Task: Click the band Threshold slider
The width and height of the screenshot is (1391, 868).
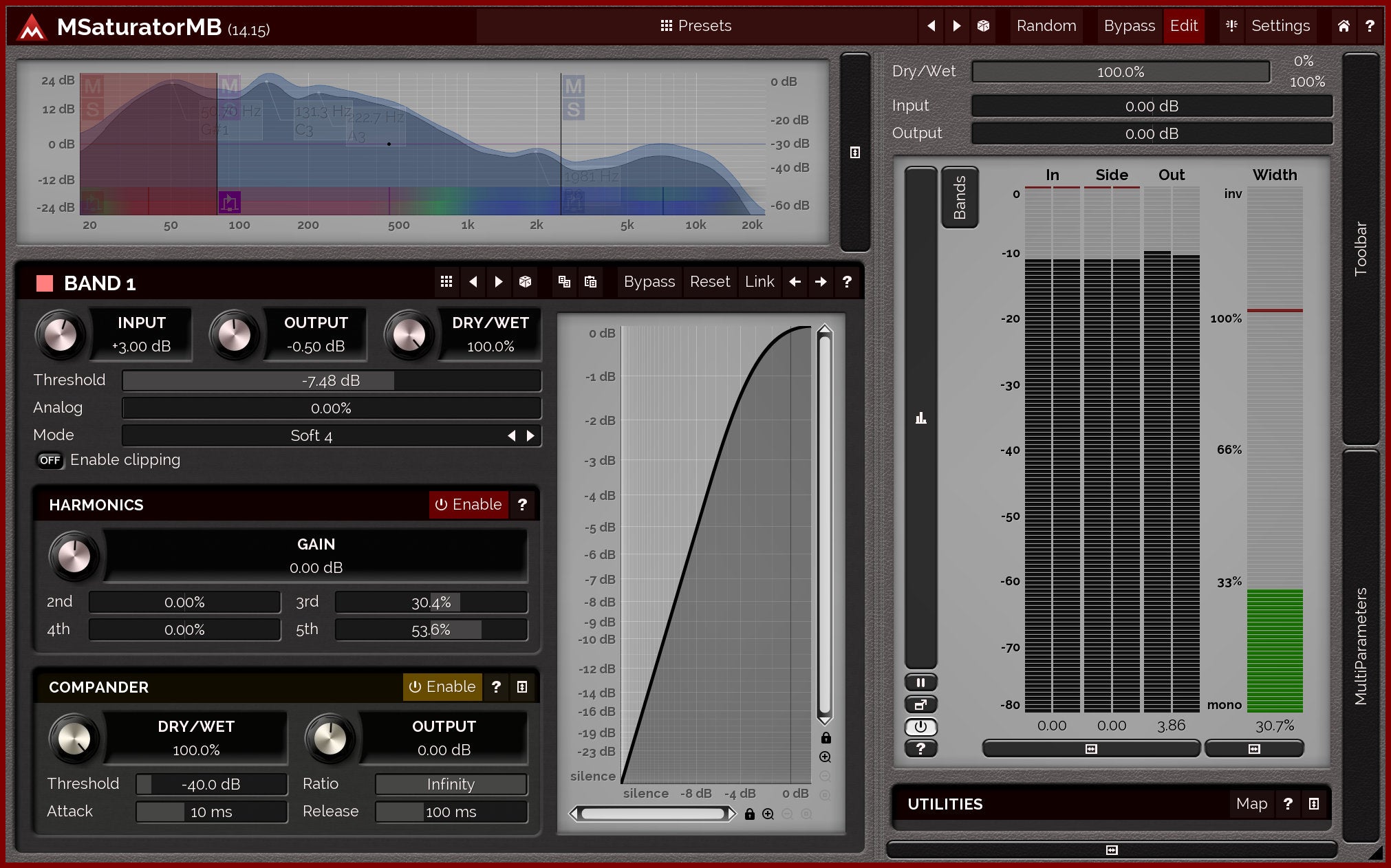Action: pyautogui.click(x=331, y=381)
